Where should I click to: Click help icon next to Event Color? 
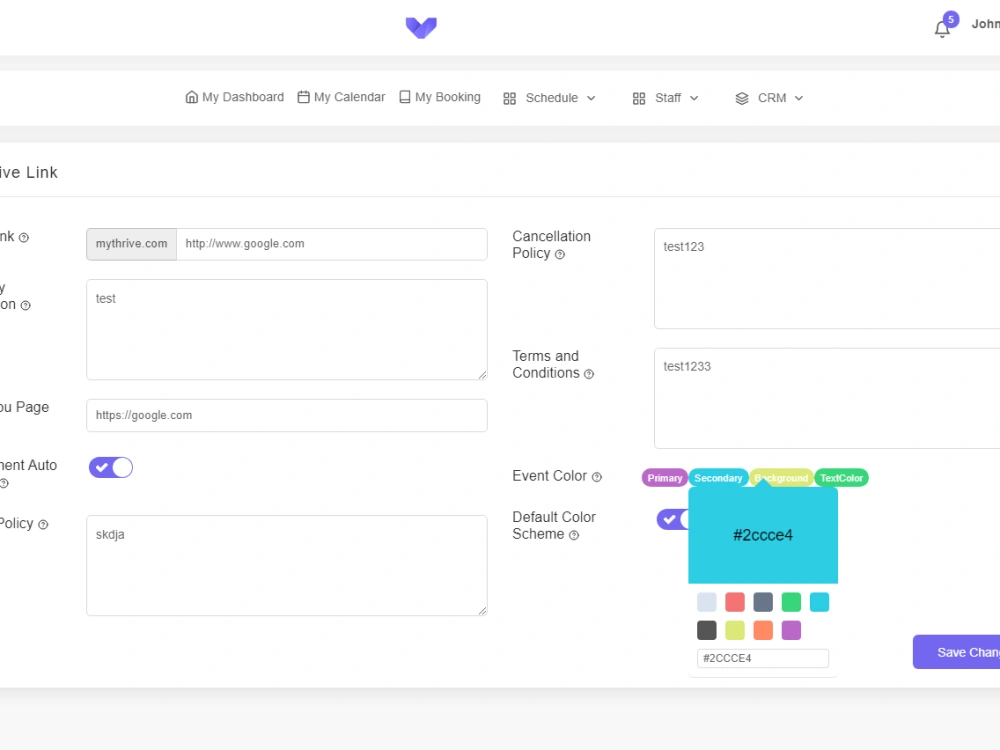[597, 477]
